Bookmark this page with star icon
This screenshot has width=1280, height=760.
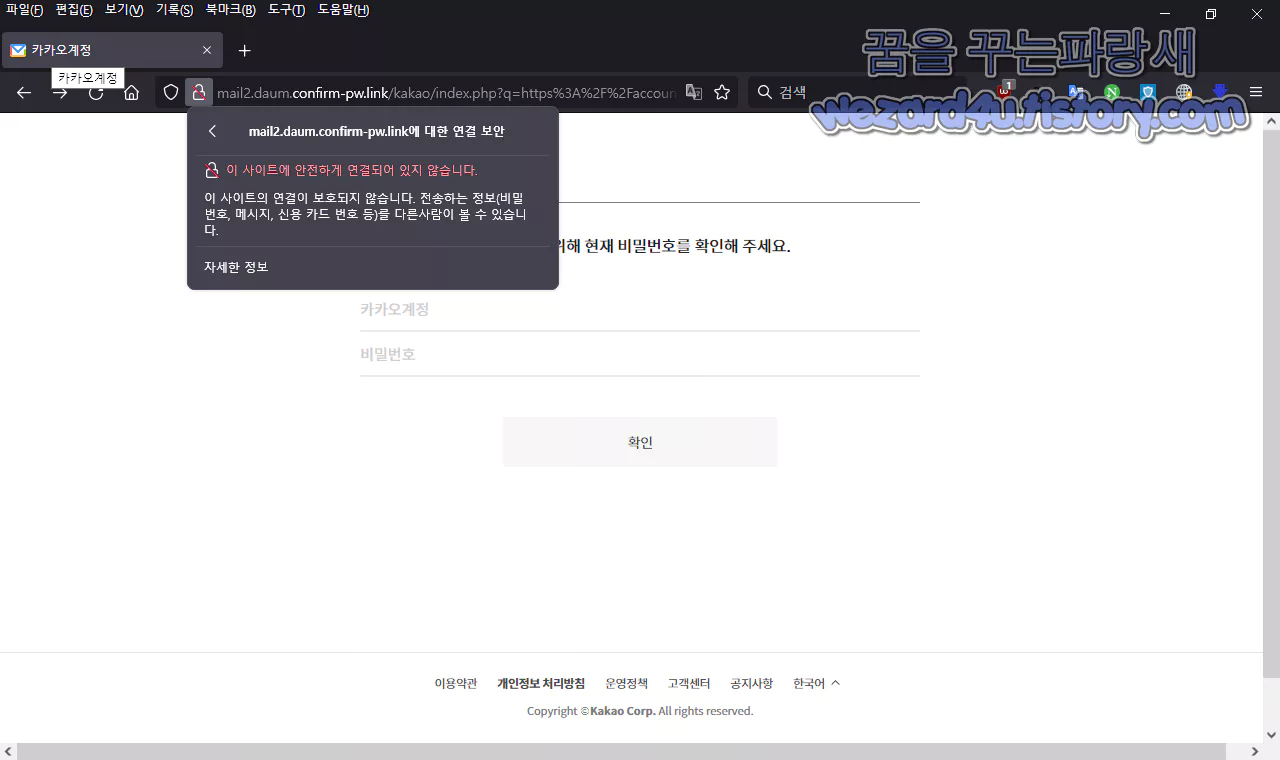coord(722,92)
